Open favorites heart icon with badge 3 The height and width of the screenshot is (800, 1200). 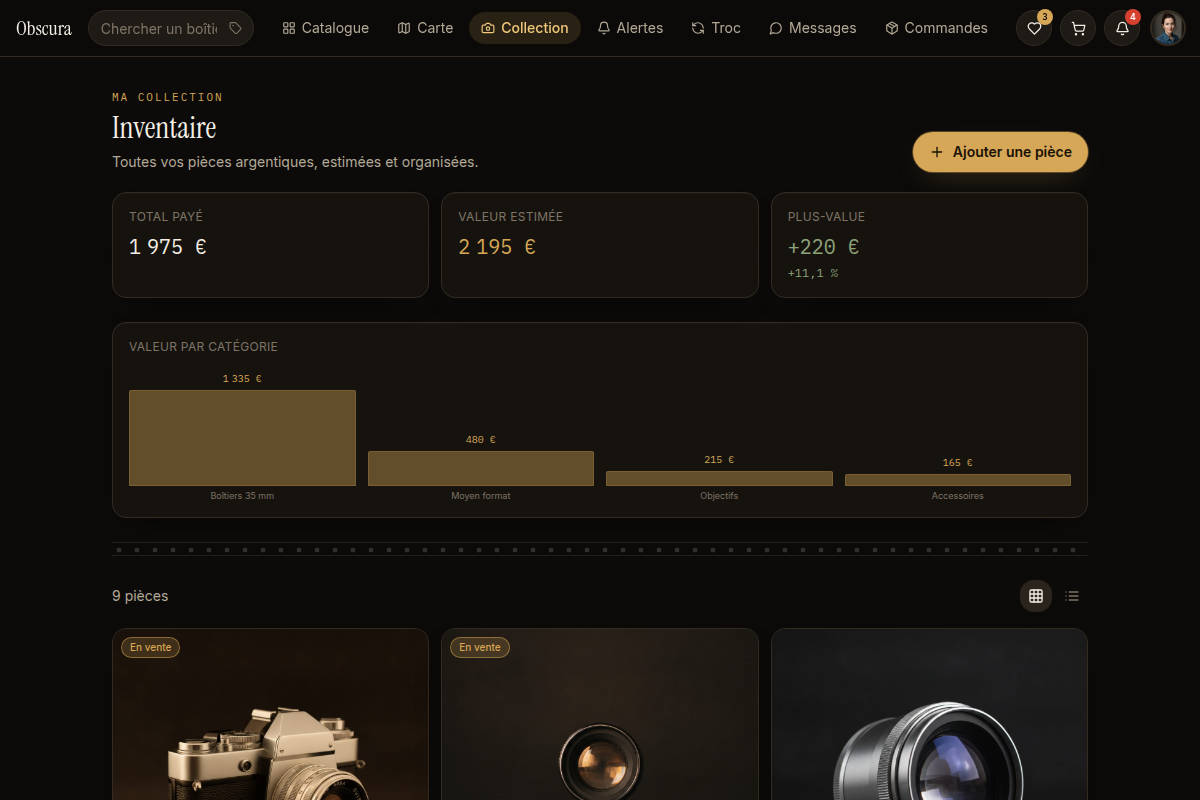click(1034, 28)
